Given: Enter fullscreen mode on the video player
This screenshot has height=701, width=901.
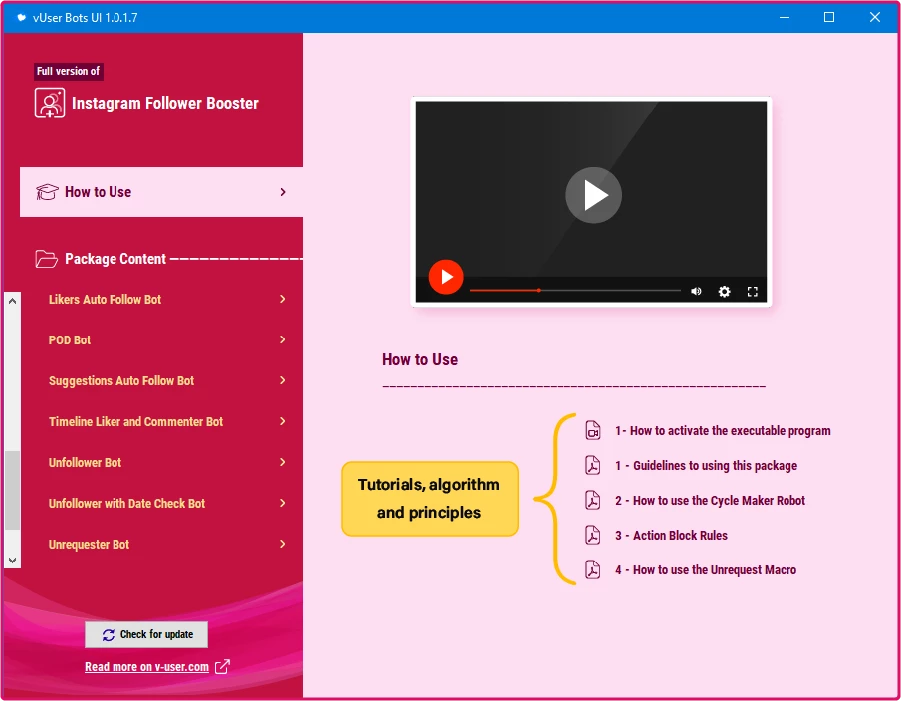Looking at the screenshot, I should pos(753,292).
